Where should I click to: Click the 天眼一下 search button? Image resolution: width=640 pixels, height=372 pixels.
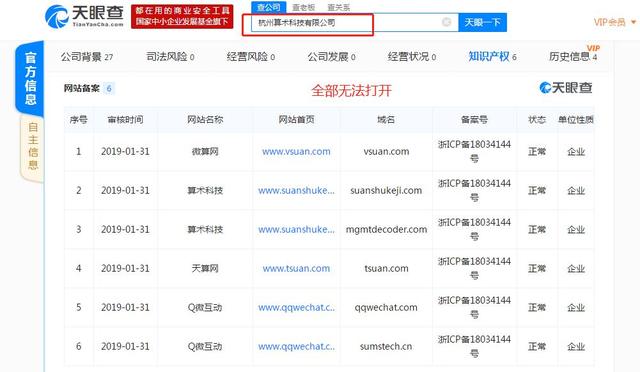[482, 22]
